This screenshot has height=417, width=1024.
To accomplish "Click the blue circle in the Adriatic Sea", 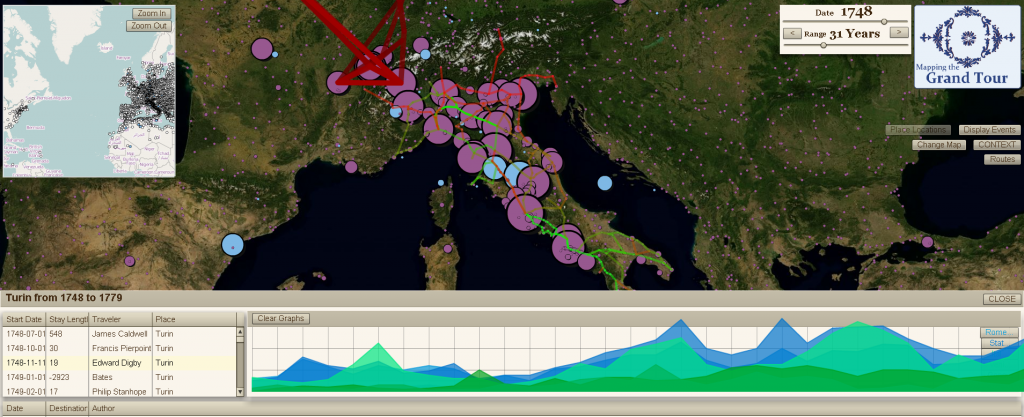I will pyautogui.click(x=605, y=183).
